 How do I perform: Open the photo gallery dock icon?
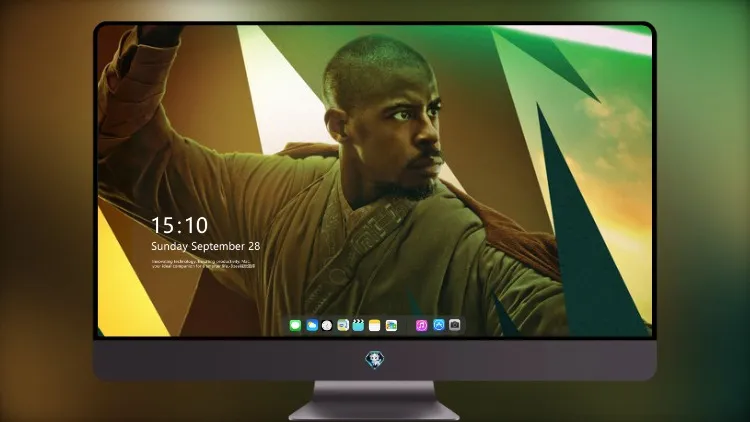tap(391, 325)
